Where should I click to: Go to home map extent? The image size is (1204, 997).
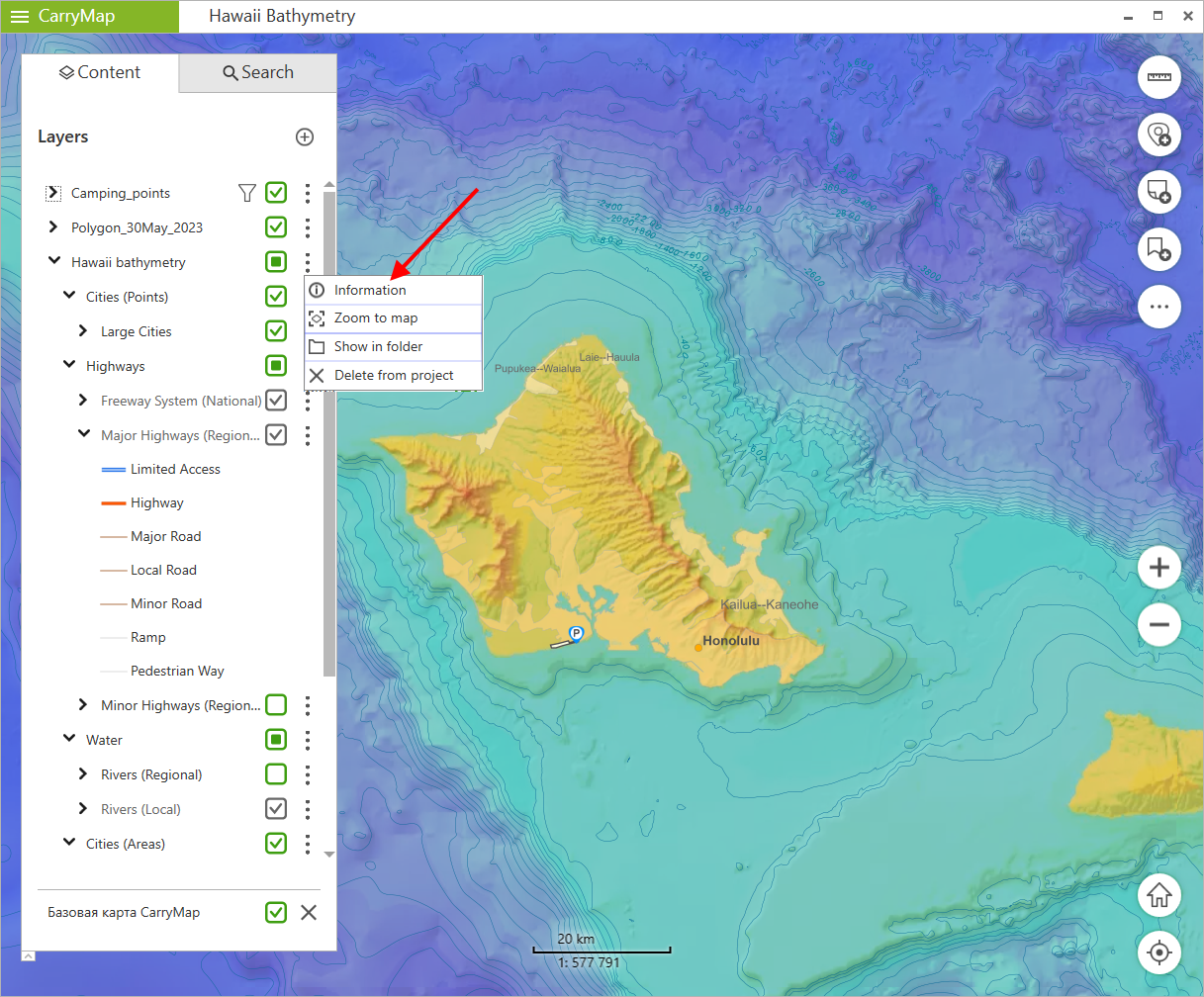tap(1158, 896)
